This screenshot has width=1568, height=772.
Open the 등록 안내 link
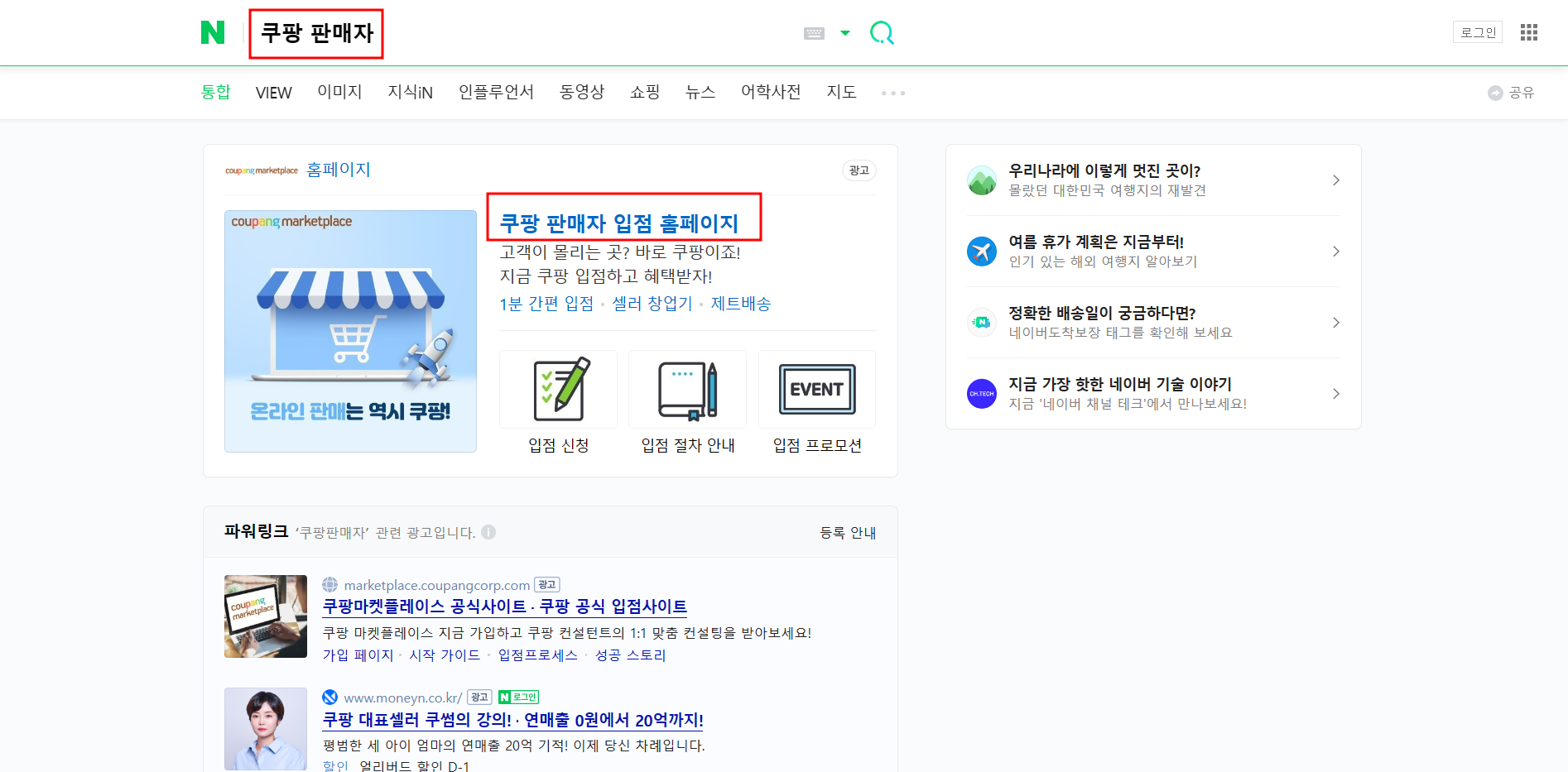click(848, 533)
